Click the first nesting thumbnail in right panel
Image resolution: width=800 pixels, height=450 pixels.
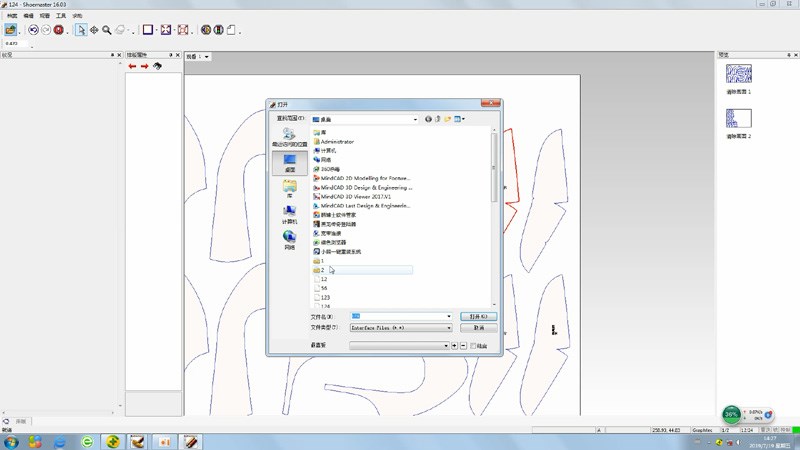coord(738,74)
